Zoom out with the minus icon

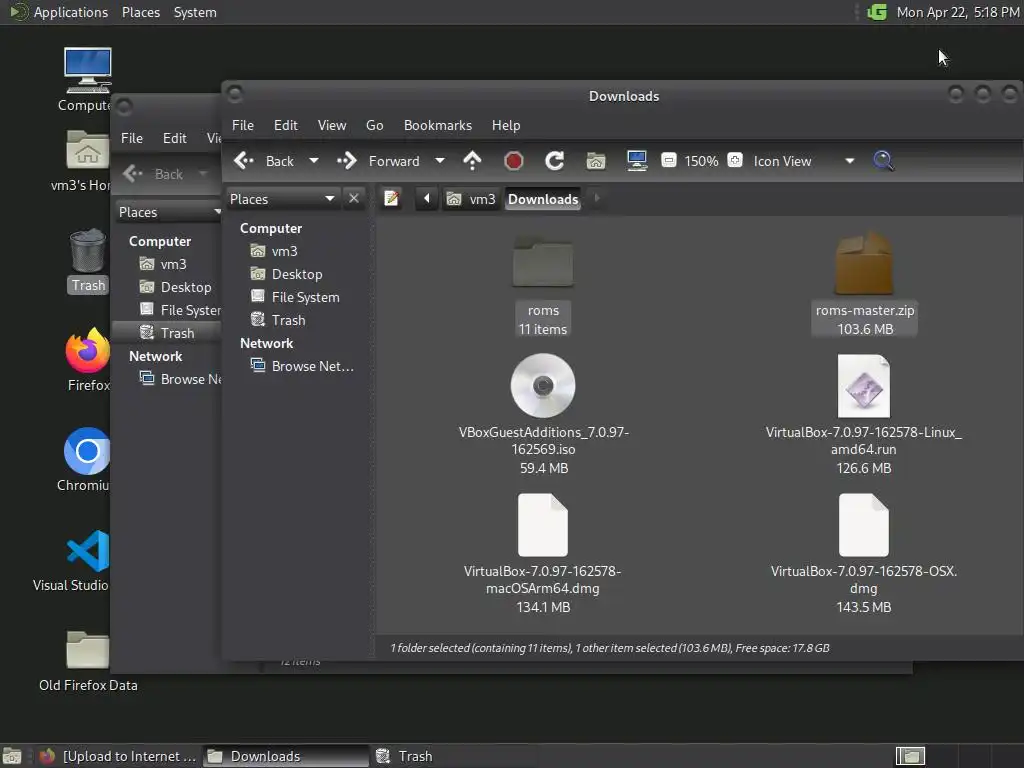(x=668, y=161)
